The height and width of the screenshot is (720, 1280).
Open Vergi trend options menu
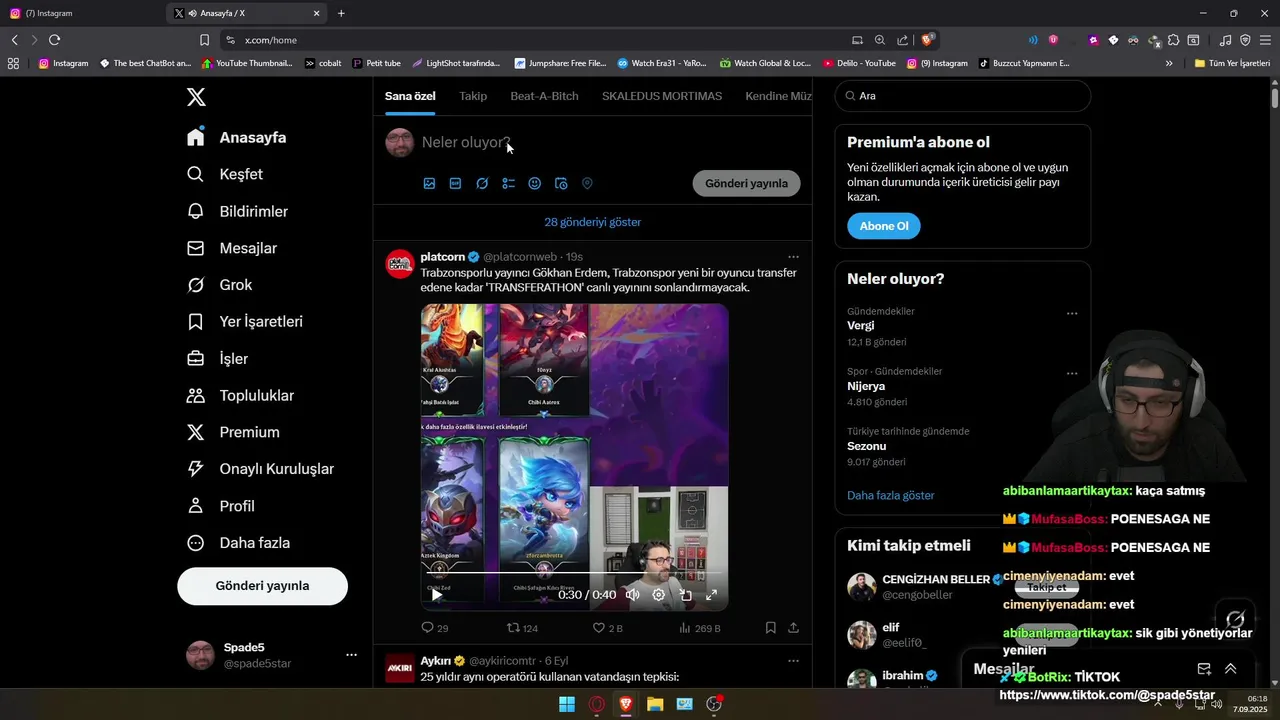pos(1072,314)
